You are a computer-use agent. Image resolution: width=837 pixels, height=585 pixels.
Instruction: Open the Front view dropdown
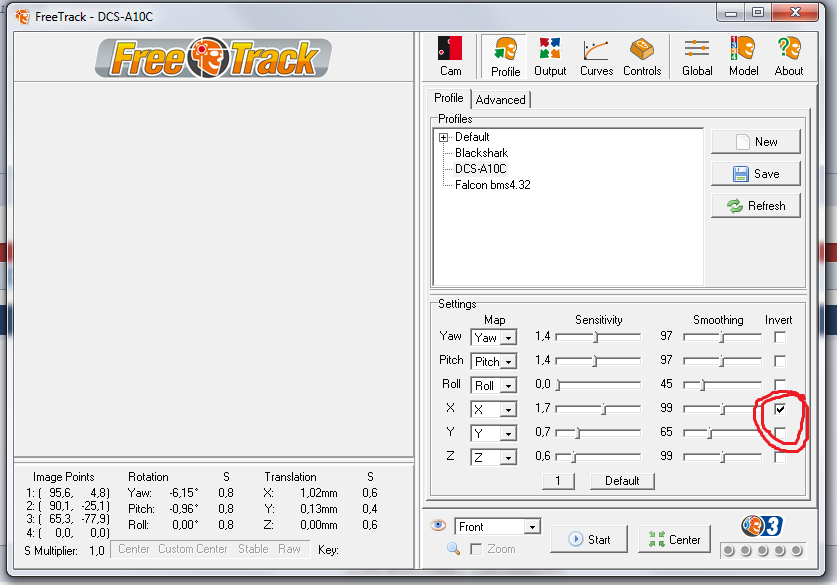tap(532, 527)
